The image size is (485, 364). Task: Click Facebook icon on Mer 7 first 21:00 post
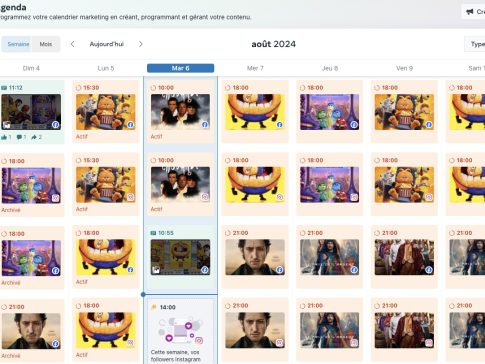[x=280, y=270]
